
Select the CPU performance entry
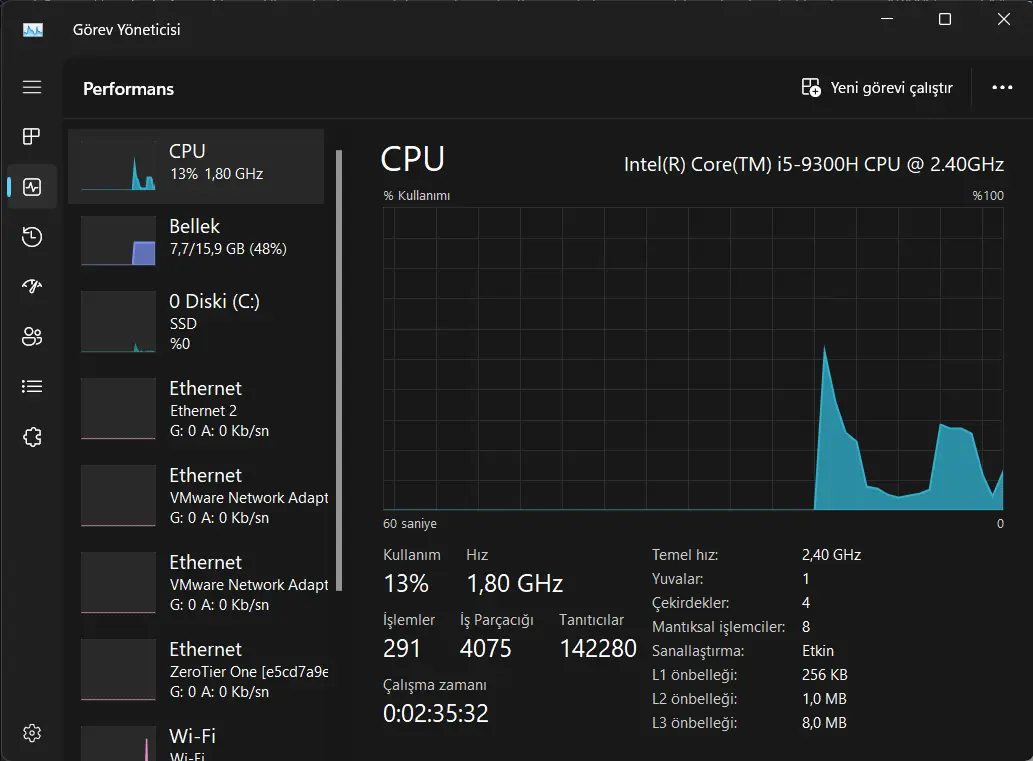[x=196, y=166]
